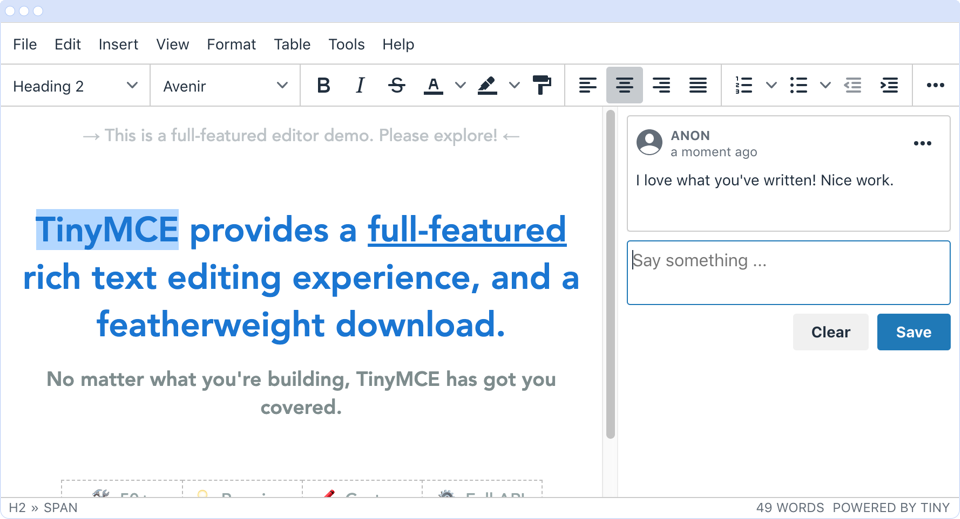Click the 'full-featured editor demo' intro line
This screenshot has height=519, width=960.
[301, 136]
